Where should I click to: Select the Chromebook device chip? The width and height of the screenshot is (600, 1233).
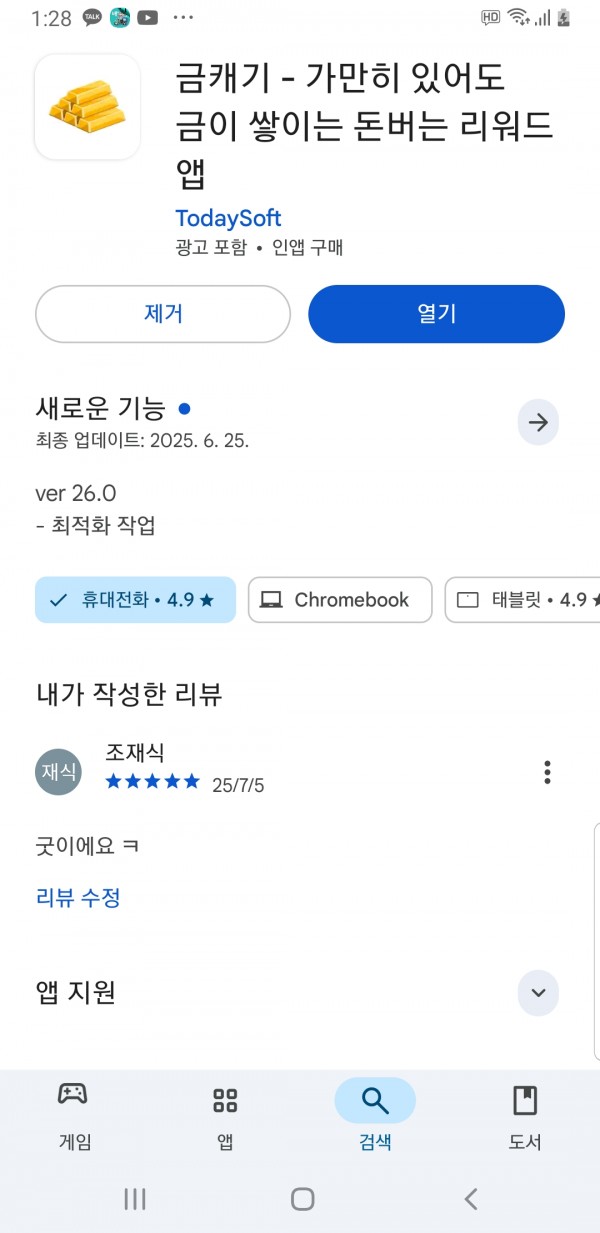click(340, 600)
